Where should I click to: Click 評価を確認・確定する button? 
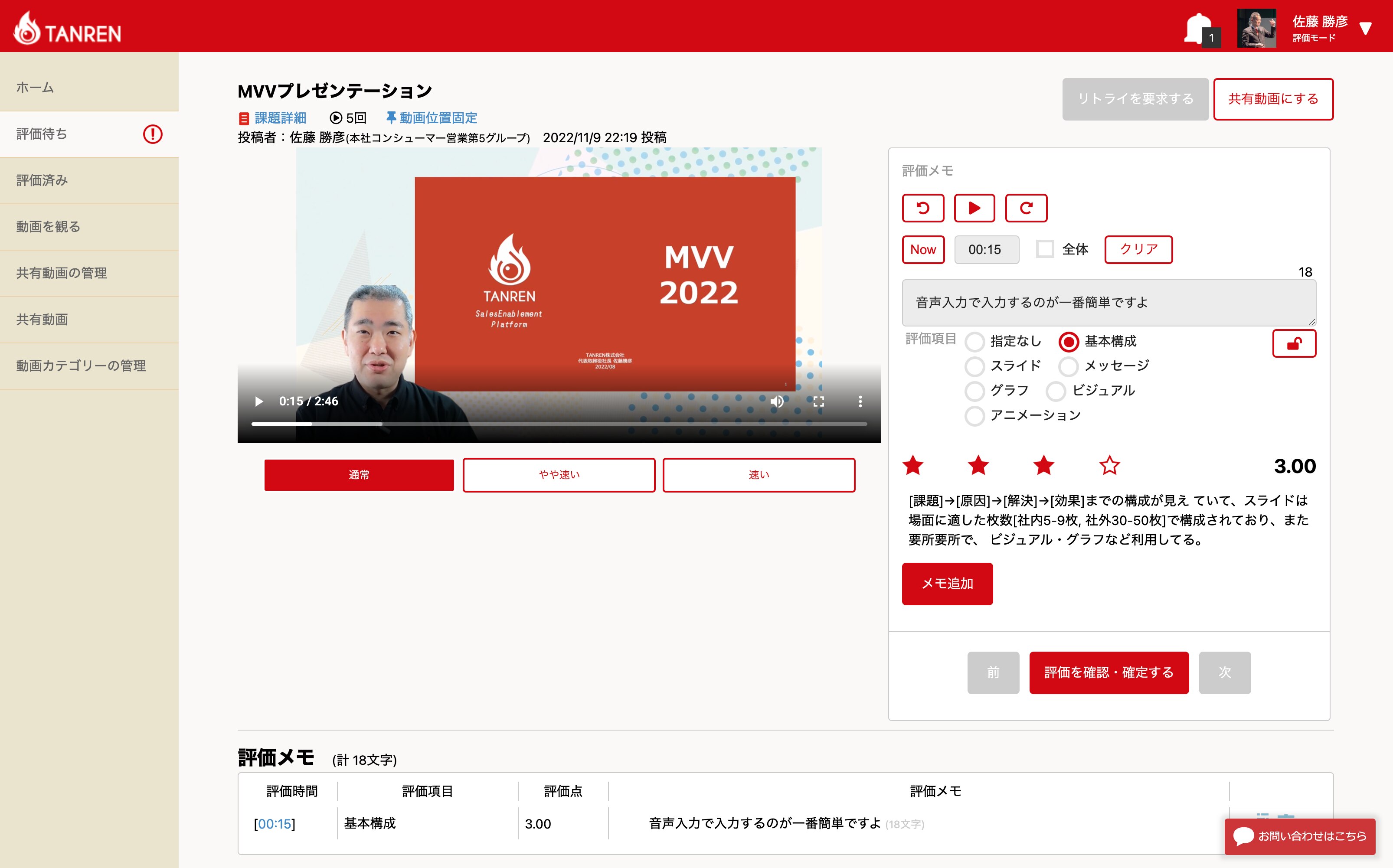click(x=1109, y=672)
